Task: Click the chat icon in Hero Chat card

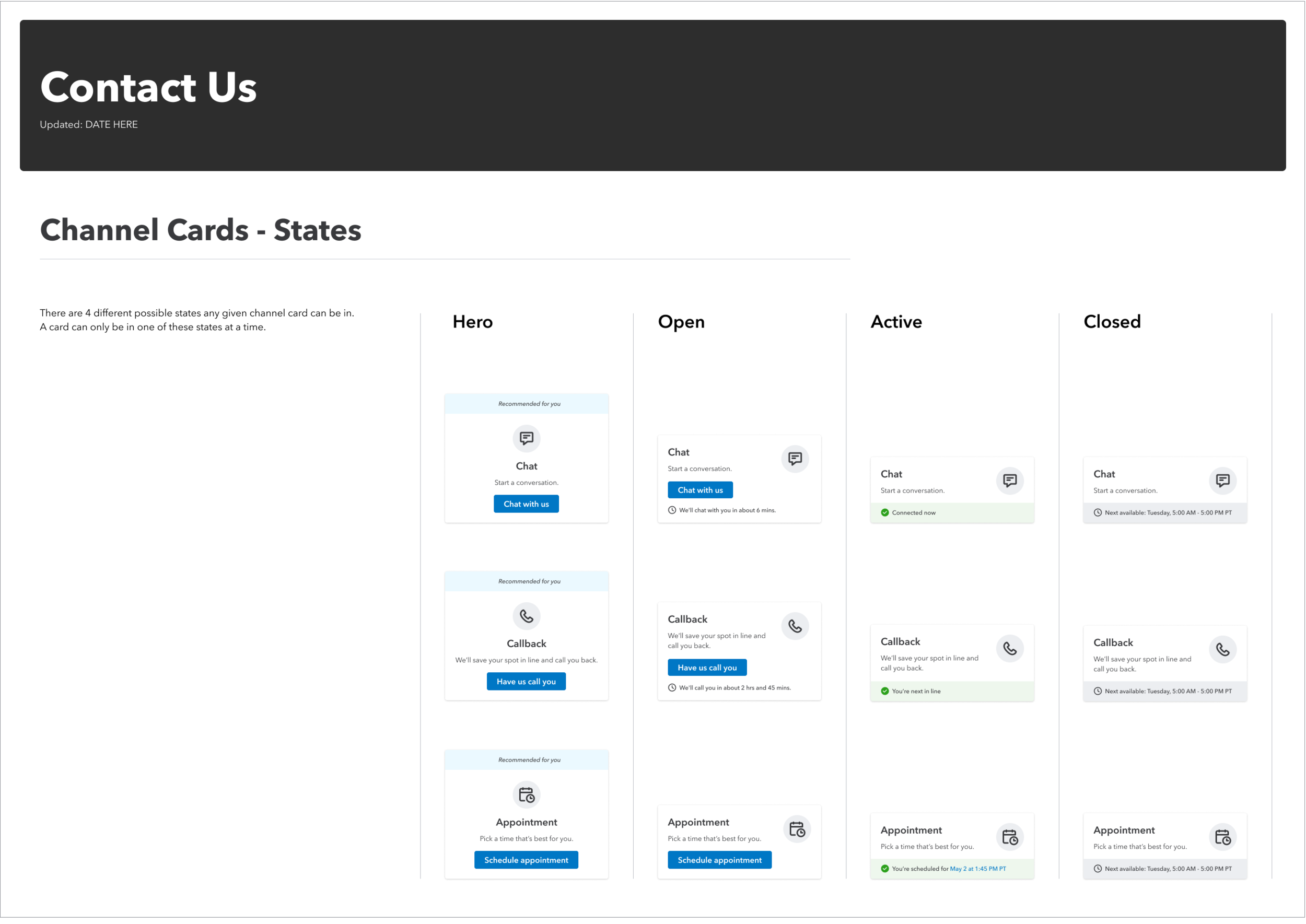Action: coord(527,438)
